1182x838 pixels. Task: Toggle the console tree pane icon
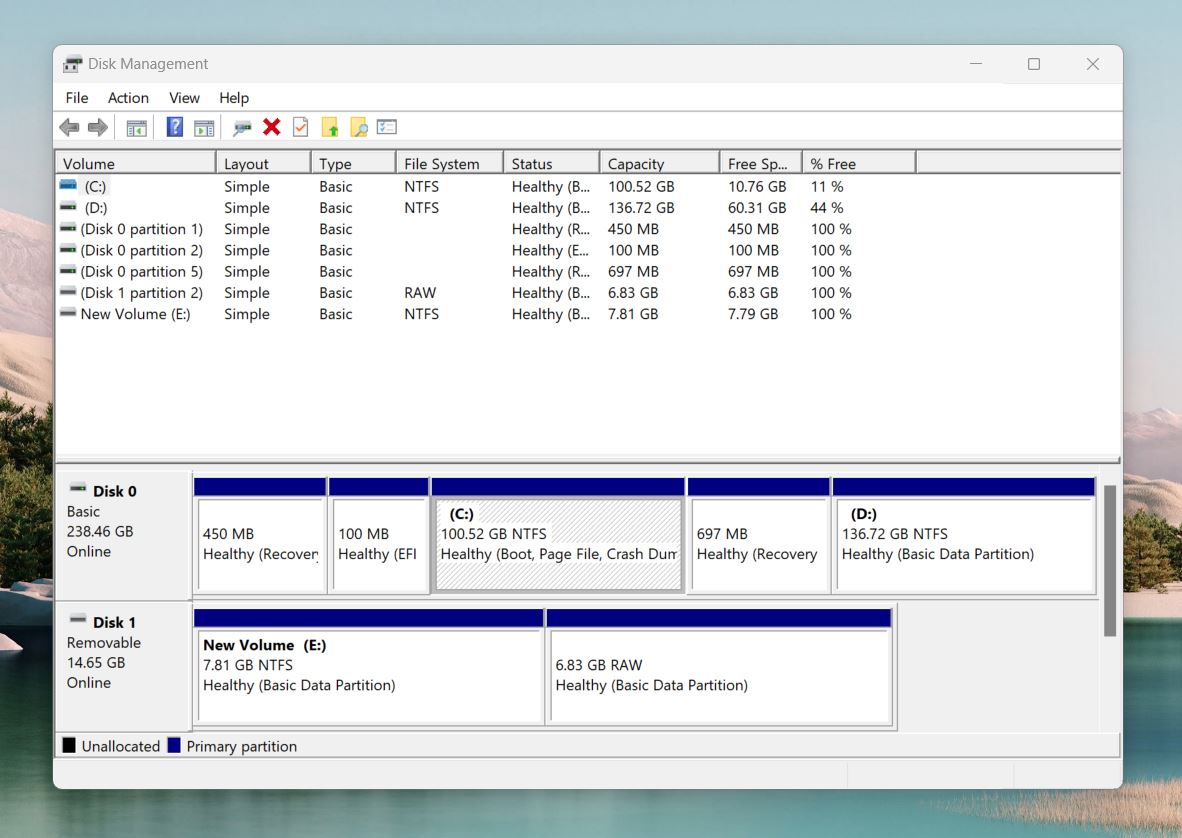pyautogui.click(x=136, y=128)
